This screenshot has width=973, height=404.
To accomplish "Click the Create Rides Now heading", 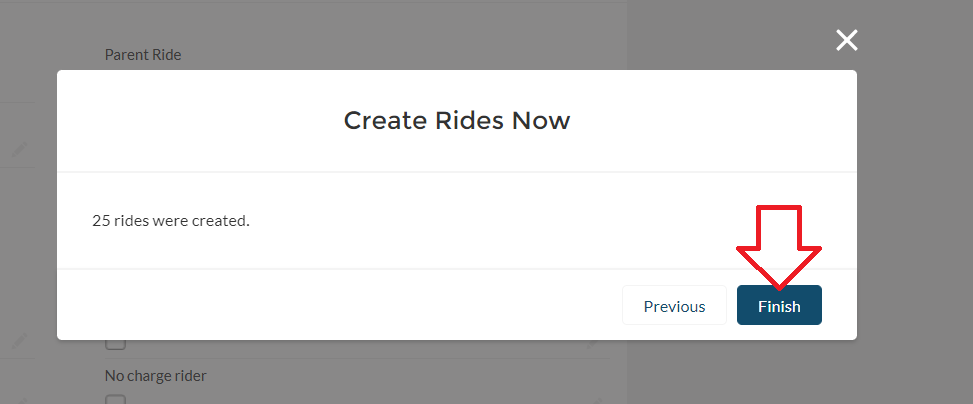I will pos(457,121).
